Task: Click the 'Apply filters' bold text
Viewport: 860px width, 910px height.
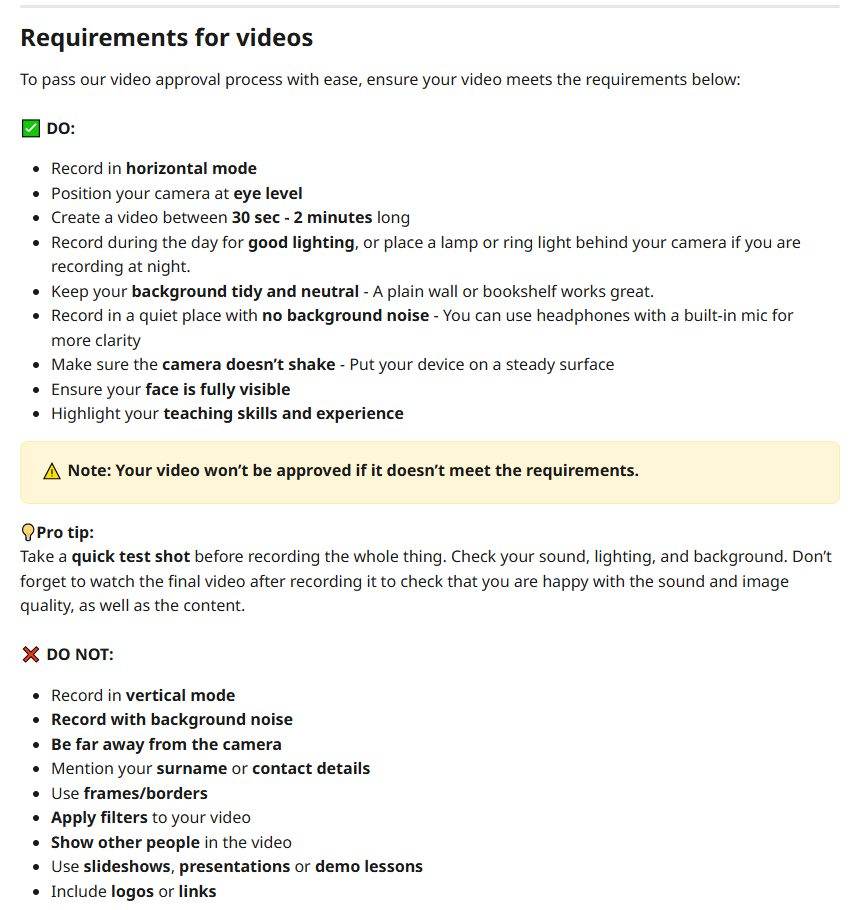Action: pyautogui.click(x=99, y=818)
